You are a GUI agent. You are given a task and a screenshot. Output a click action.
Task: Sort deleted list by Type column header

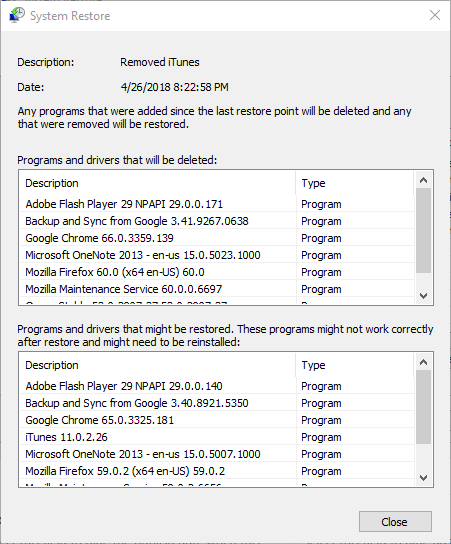point(355,183)
